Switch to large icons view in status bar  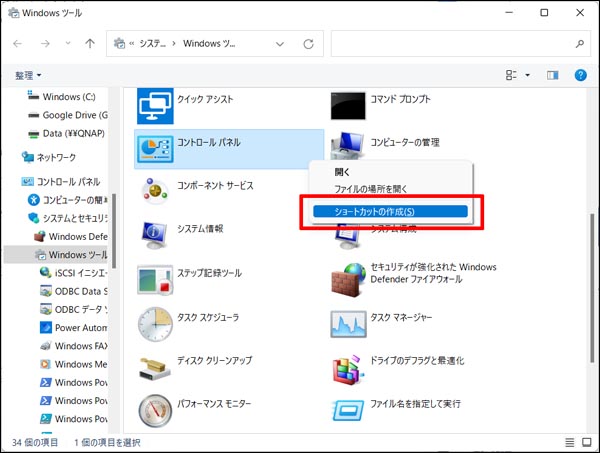[585, 442]
